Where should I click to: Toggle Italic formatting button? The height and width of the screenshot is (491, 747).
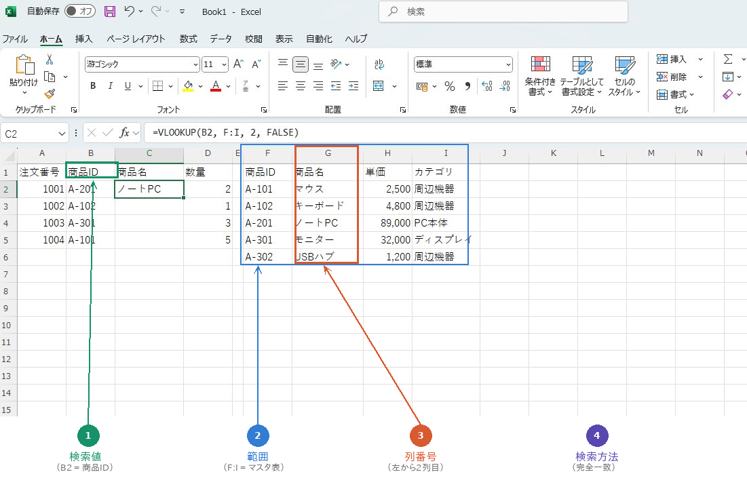pos(109,86)
